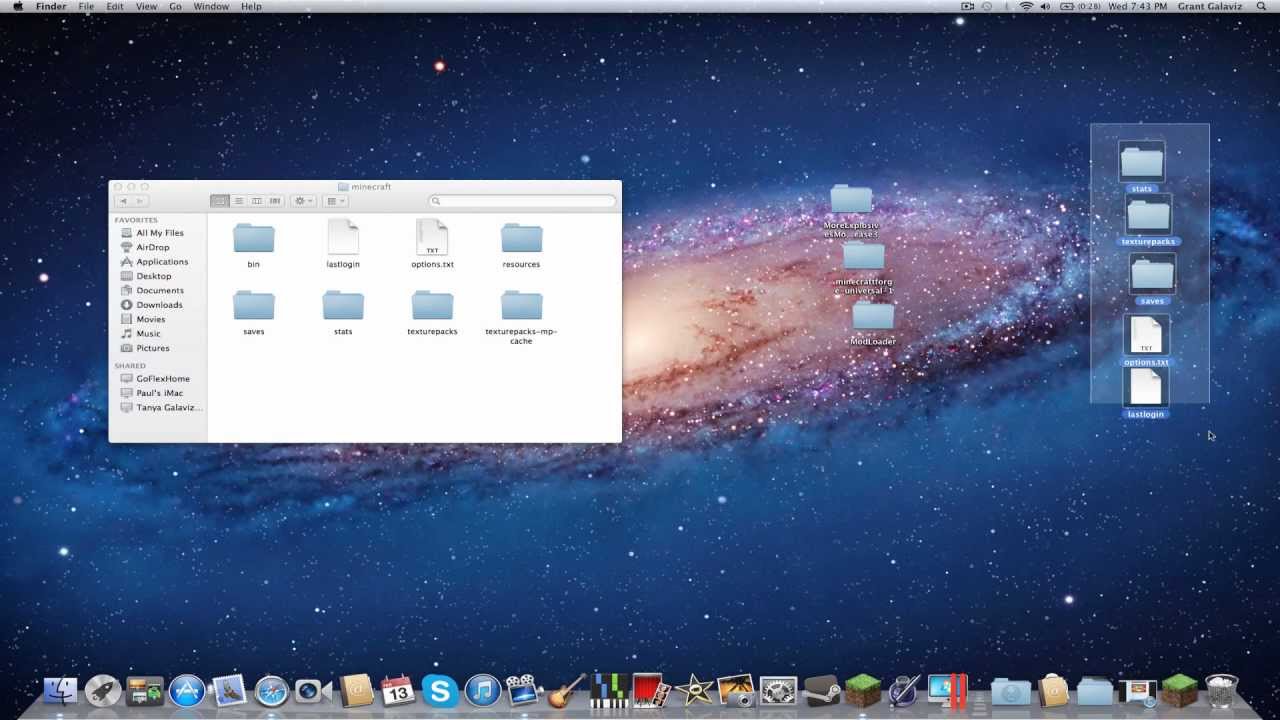
Task: Select the highlighted texturepacks folder on desktop
Action: [1149, 220]
